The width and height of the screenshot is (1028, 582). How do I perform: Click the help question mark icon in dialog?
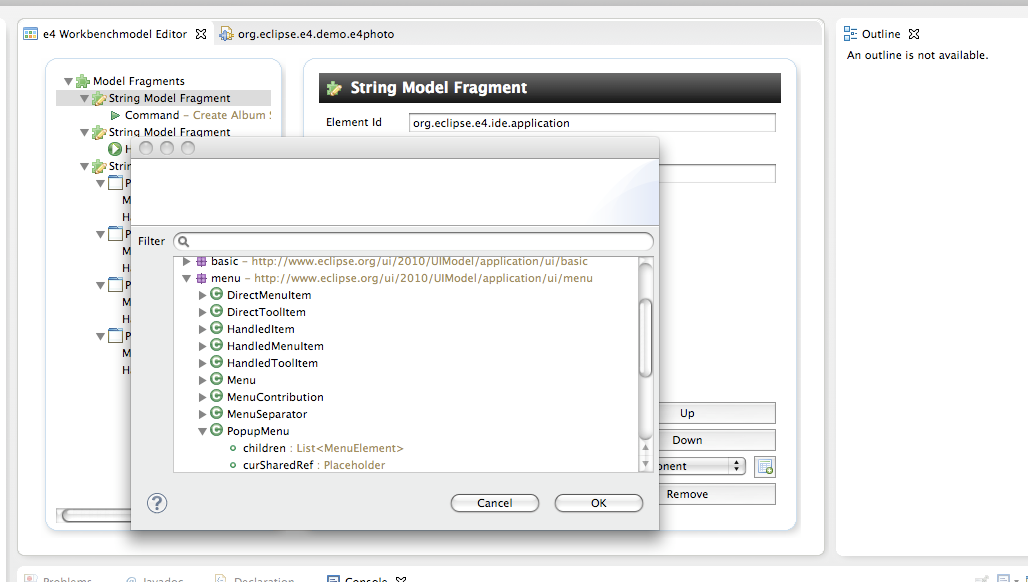click(x=157, y=503)
